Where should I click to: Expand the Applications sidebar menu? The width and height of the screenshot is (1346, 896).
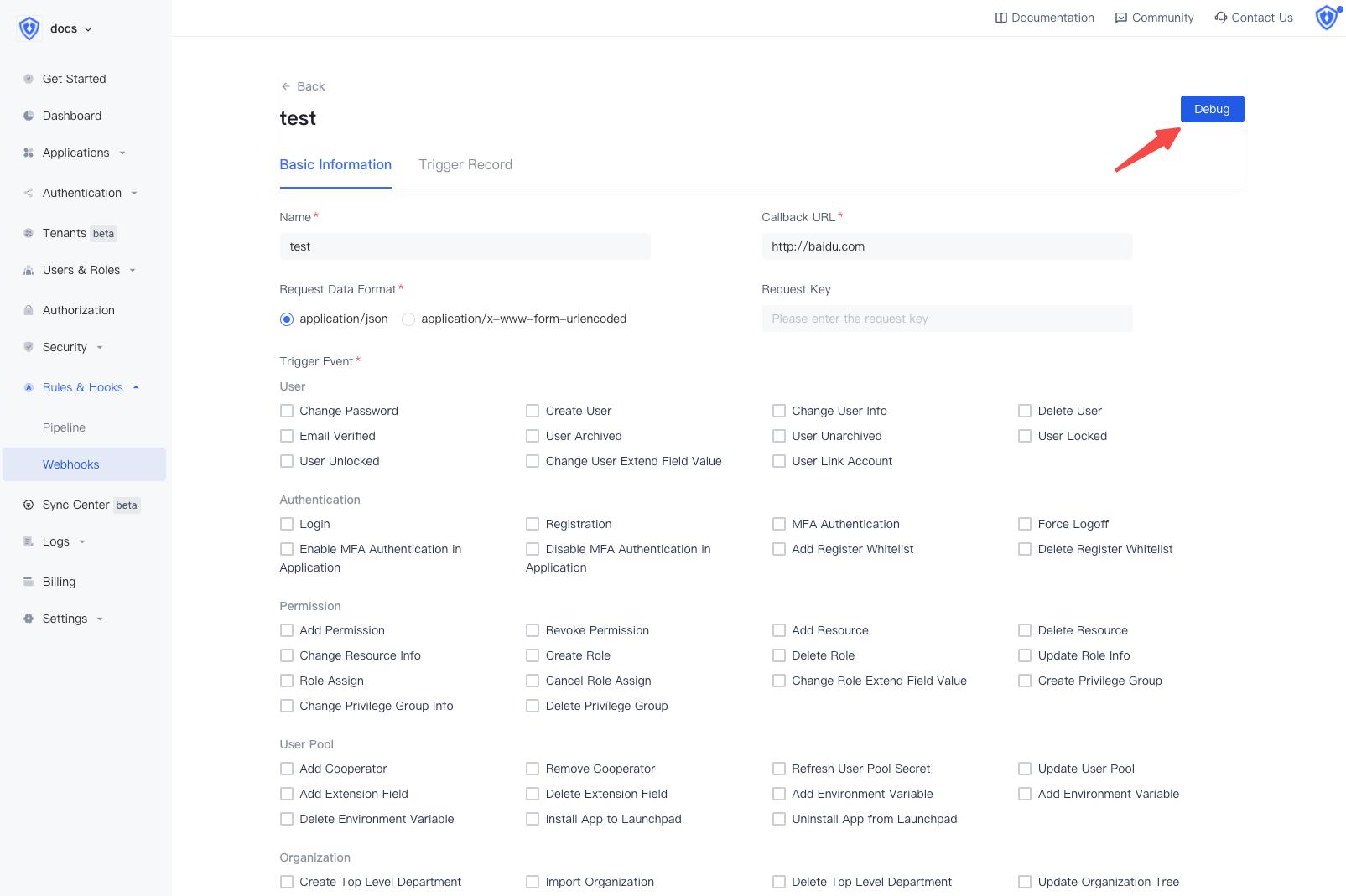(x=75, y=153)
